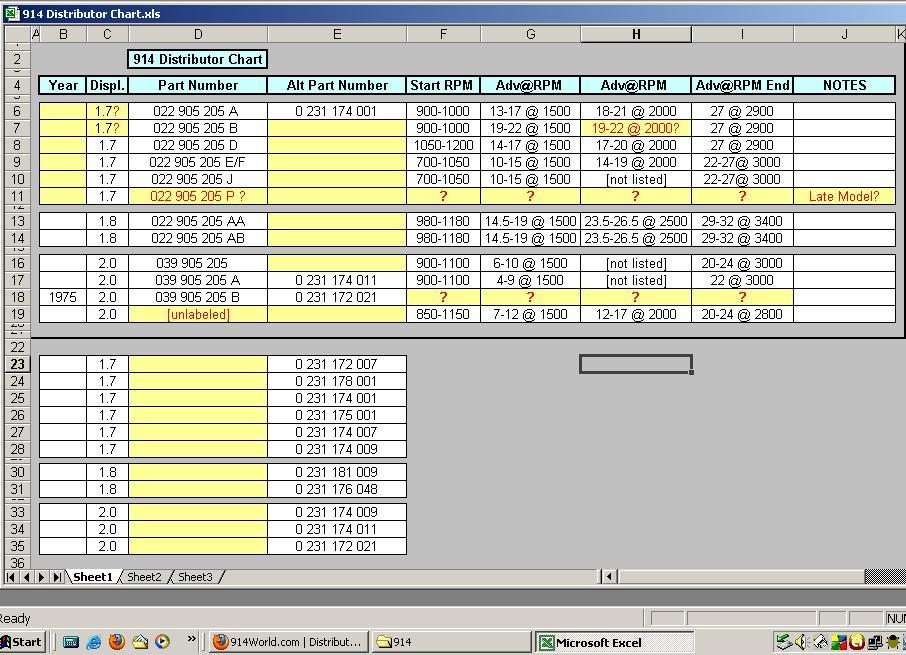906x655 pixels.
Task: Go to first sheet navigation arrow
Action: click(11, 576)
